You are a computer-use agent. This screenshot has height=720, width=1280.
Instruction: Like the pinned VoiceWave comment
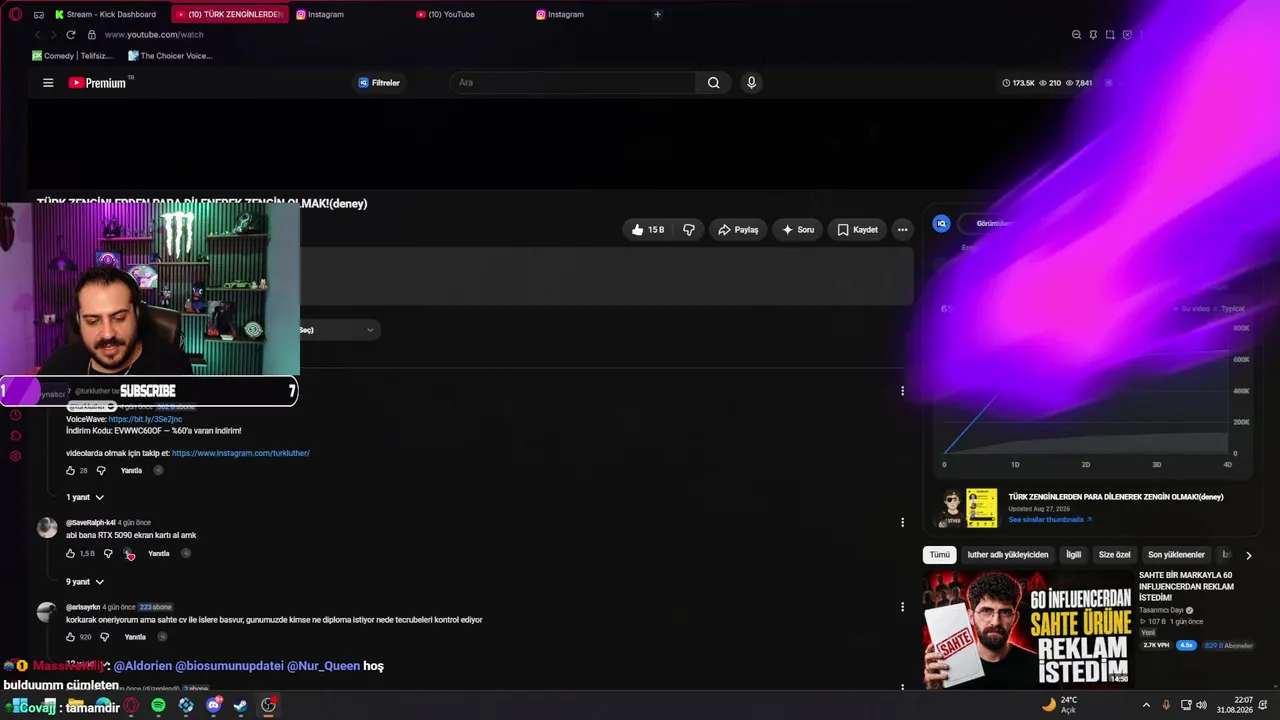[71, 470]
